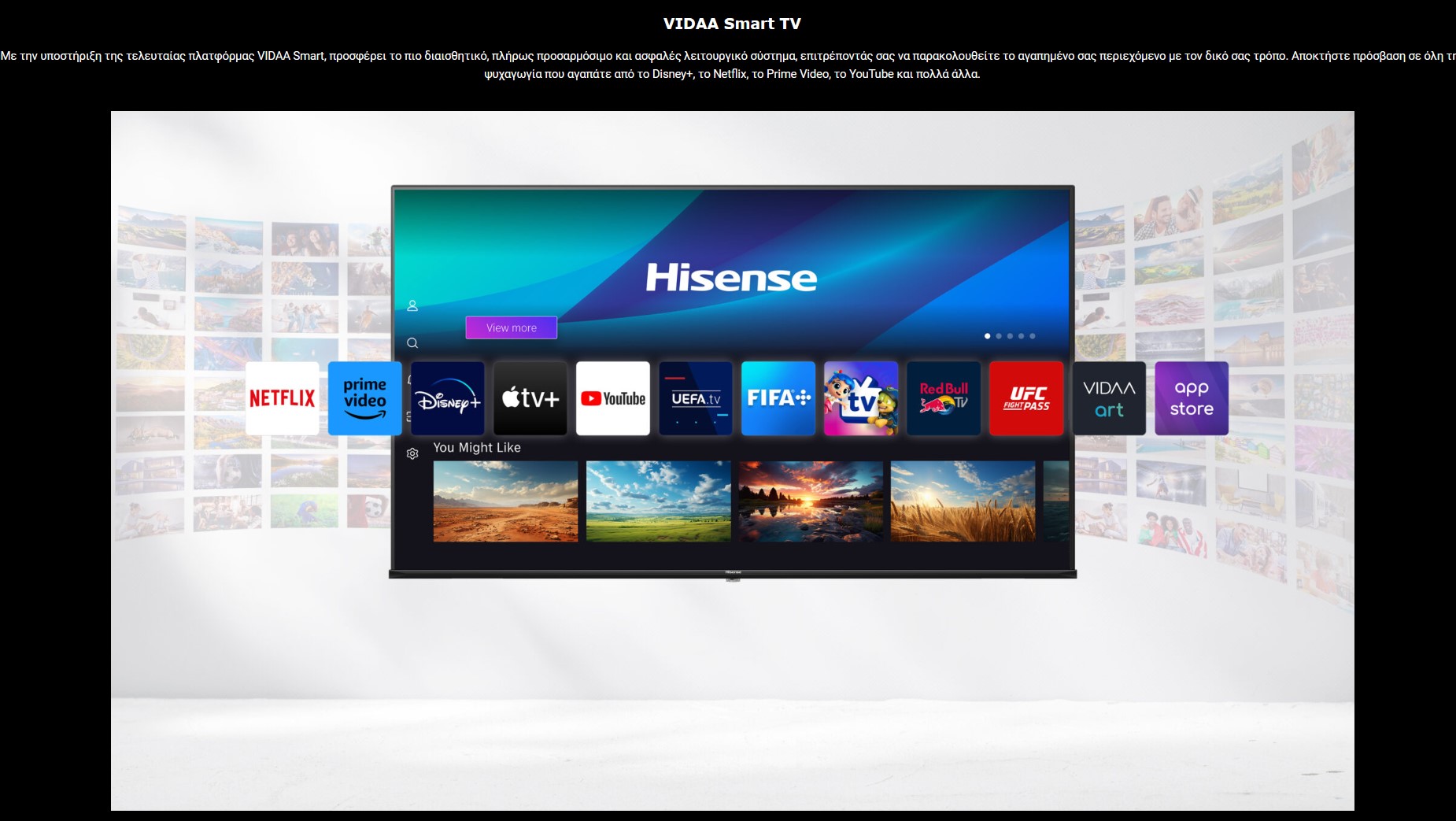Viewport: 1456px width, 821px height.
Task: Click the user profile icon in TV sidebar
Action: [412, 305]
